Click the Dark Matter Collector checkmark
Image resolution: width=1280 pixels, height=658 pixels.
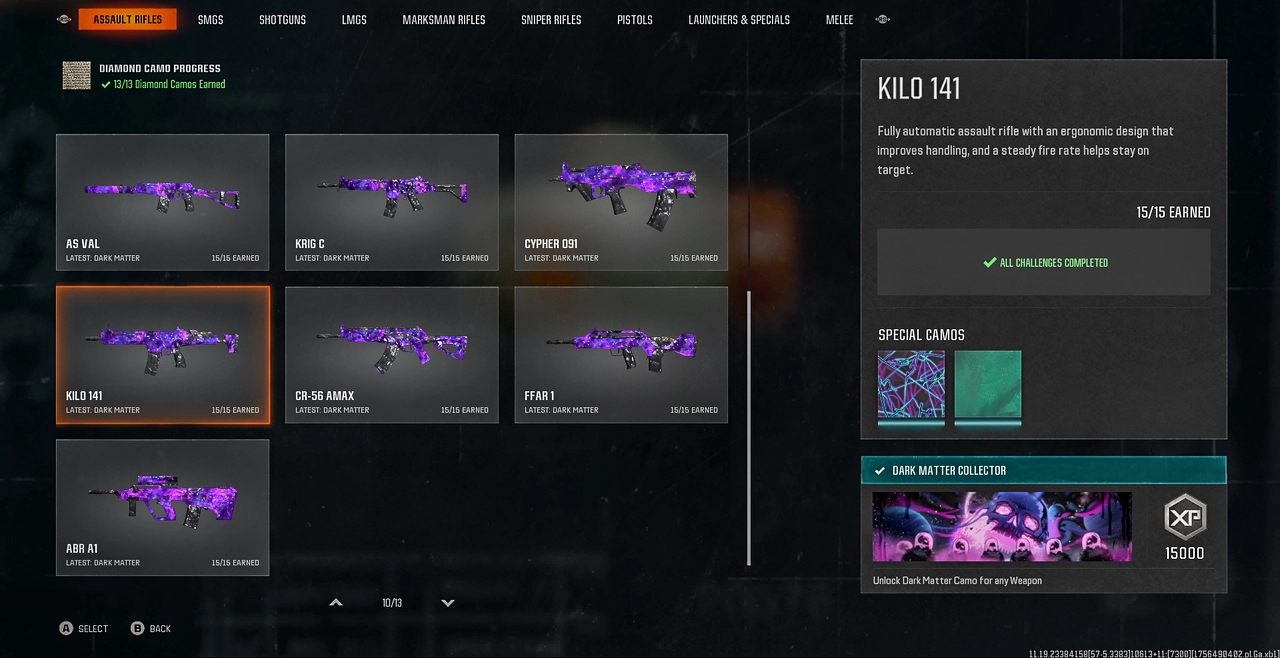coord(880,470)
